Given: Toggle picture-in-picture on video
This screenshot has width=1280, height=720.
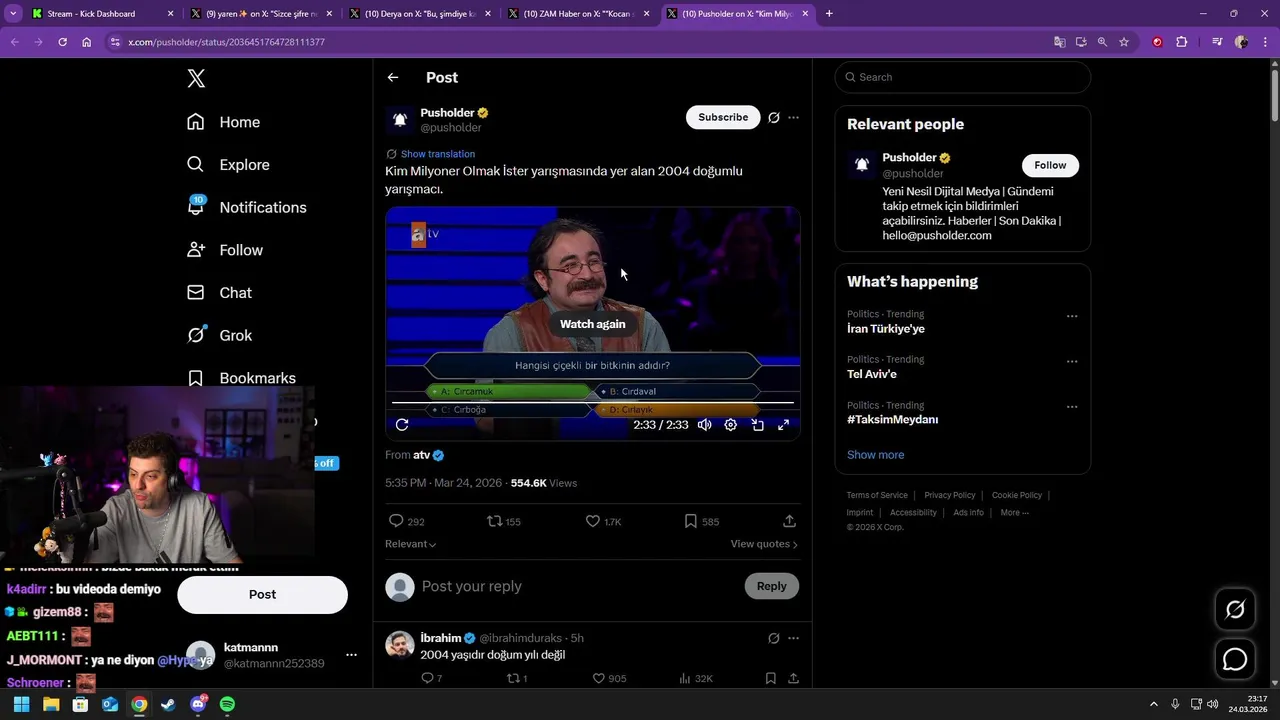Looking at the screenshot, I should click(x=758, y=425).
